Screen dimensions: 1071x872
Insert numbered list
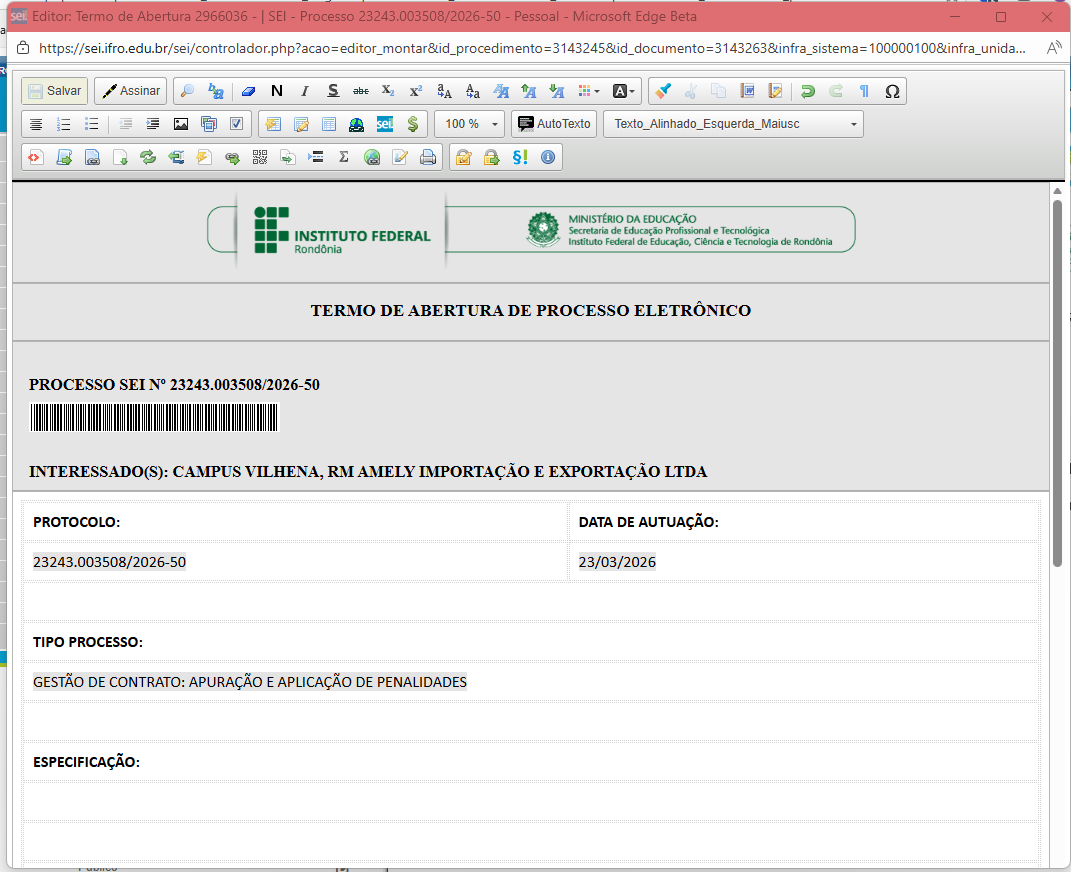(64, 124)
